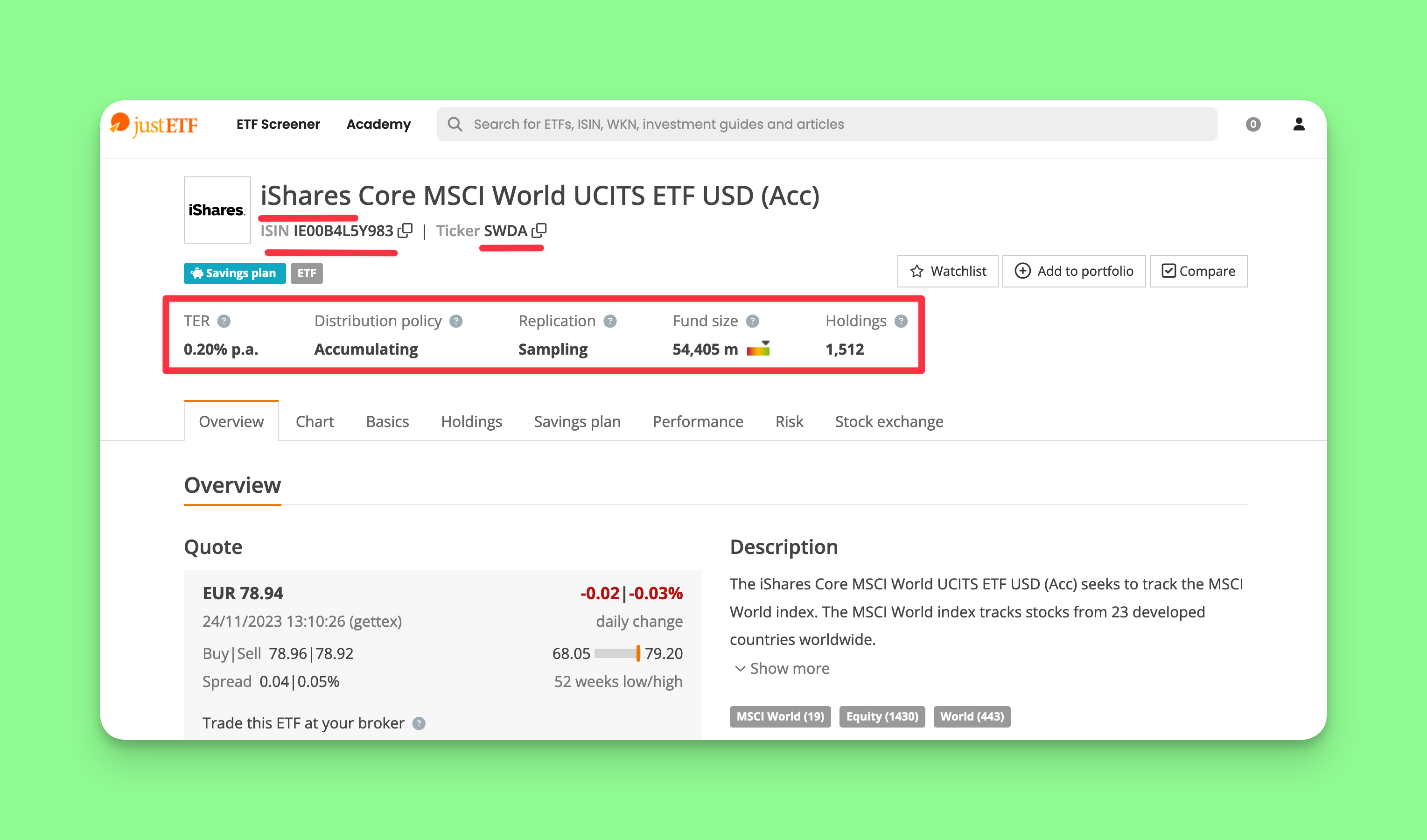Click the TER help question mark
Screen dimensions: 1427x840
coord(224,321)
